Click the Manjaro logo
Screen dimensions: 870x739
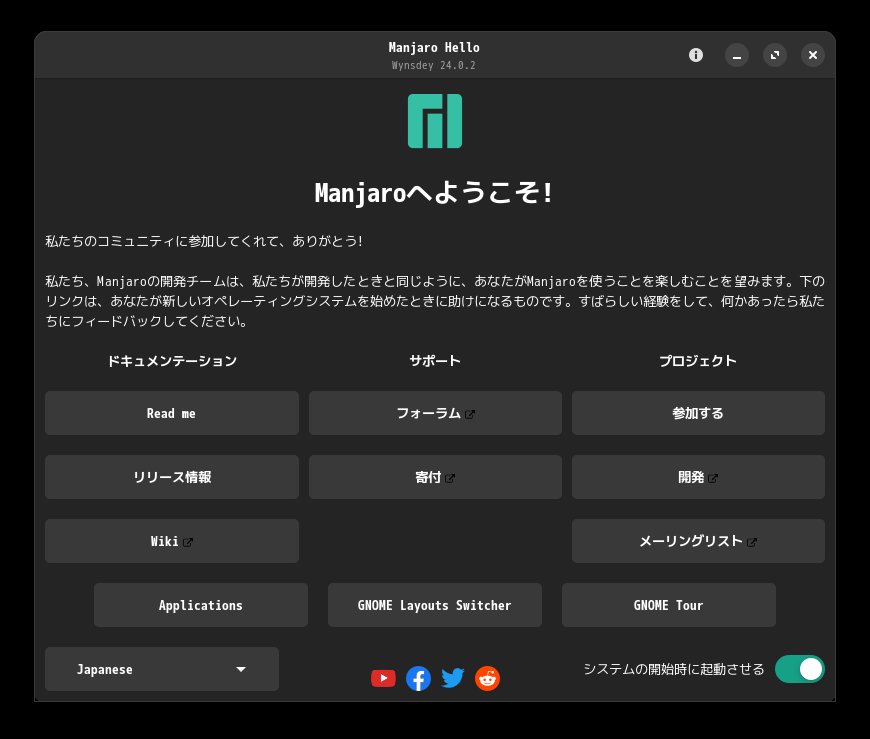(435, 121)
